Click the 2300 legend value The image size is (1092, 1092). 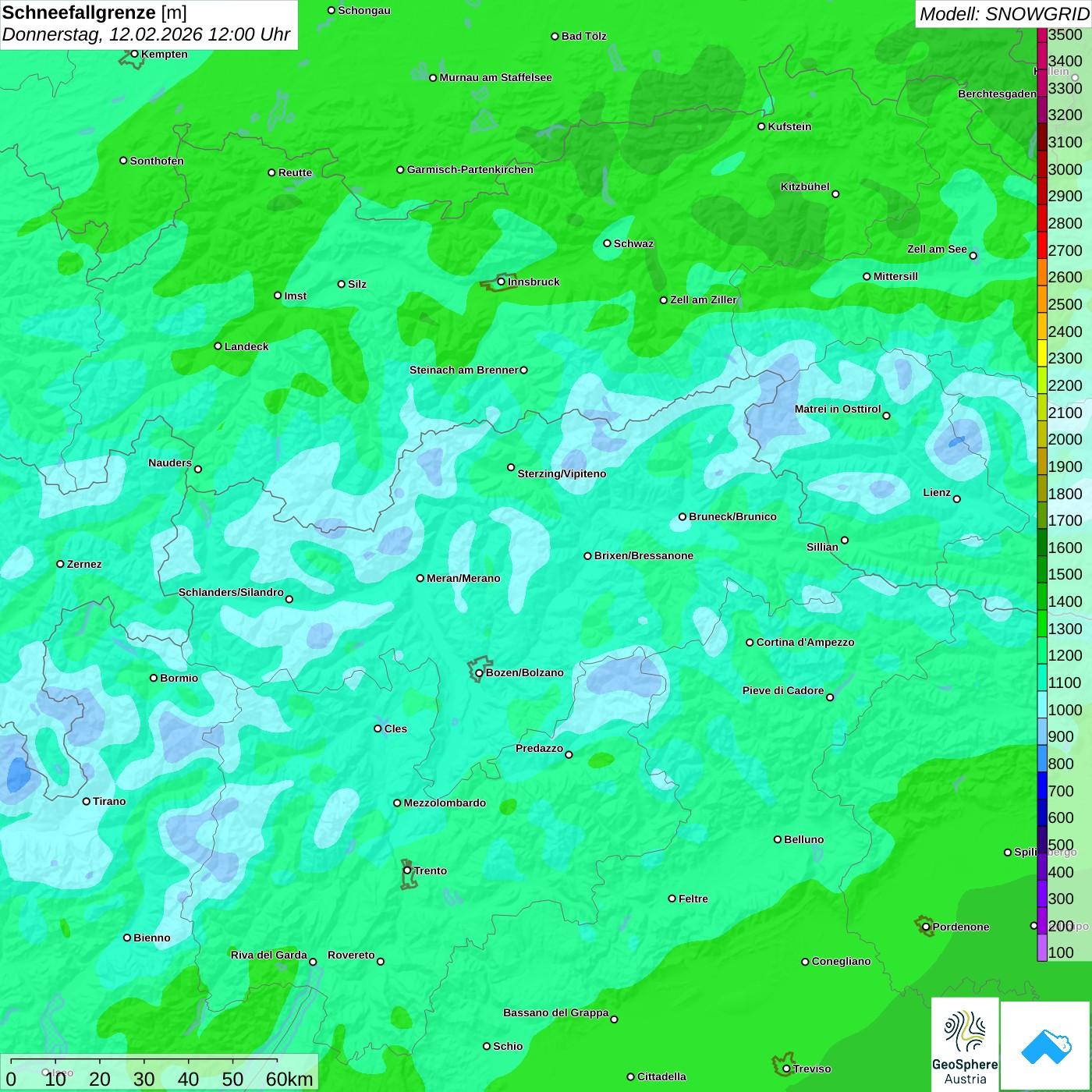tap(1065, 358)
